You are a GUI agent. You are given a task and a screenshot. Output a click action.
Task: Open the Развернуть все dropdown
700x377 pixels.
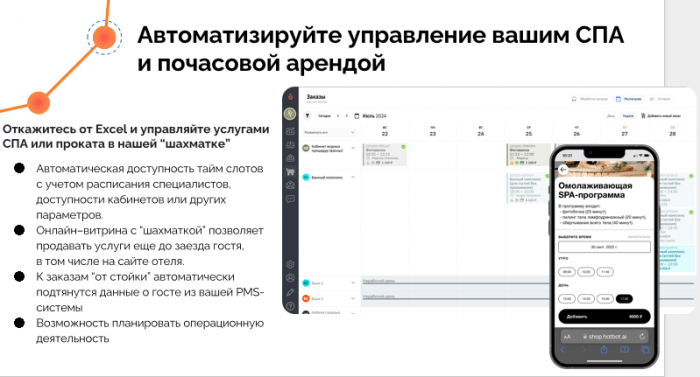[x=329, y=132]
